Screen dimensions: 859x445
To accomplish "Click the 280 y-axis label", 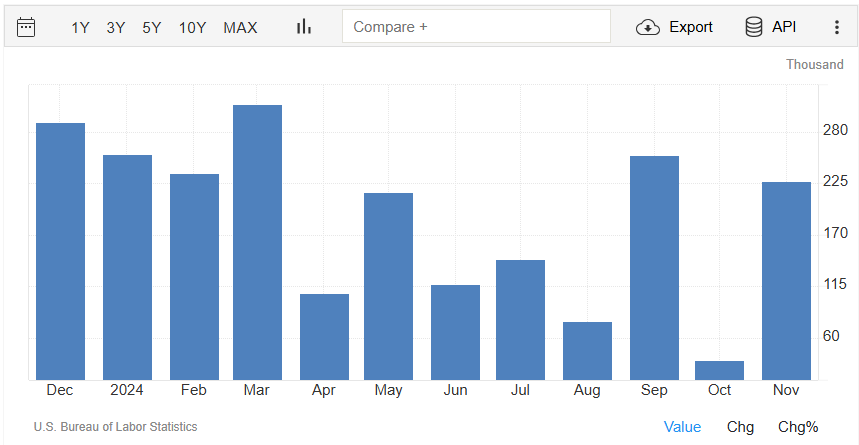I will click(x=835, y=130).
